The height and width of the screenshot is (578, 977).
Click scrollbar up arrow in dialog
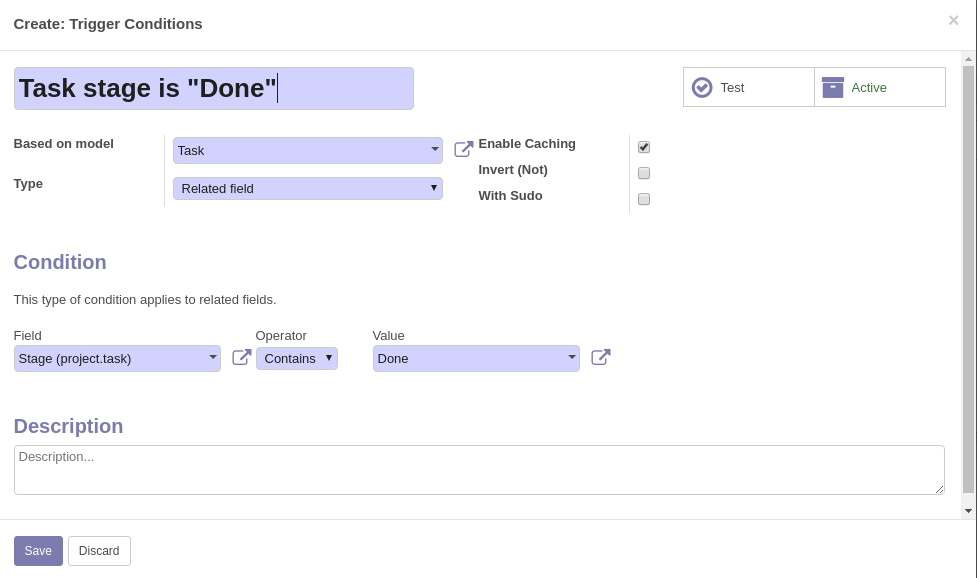click(968, 59)
